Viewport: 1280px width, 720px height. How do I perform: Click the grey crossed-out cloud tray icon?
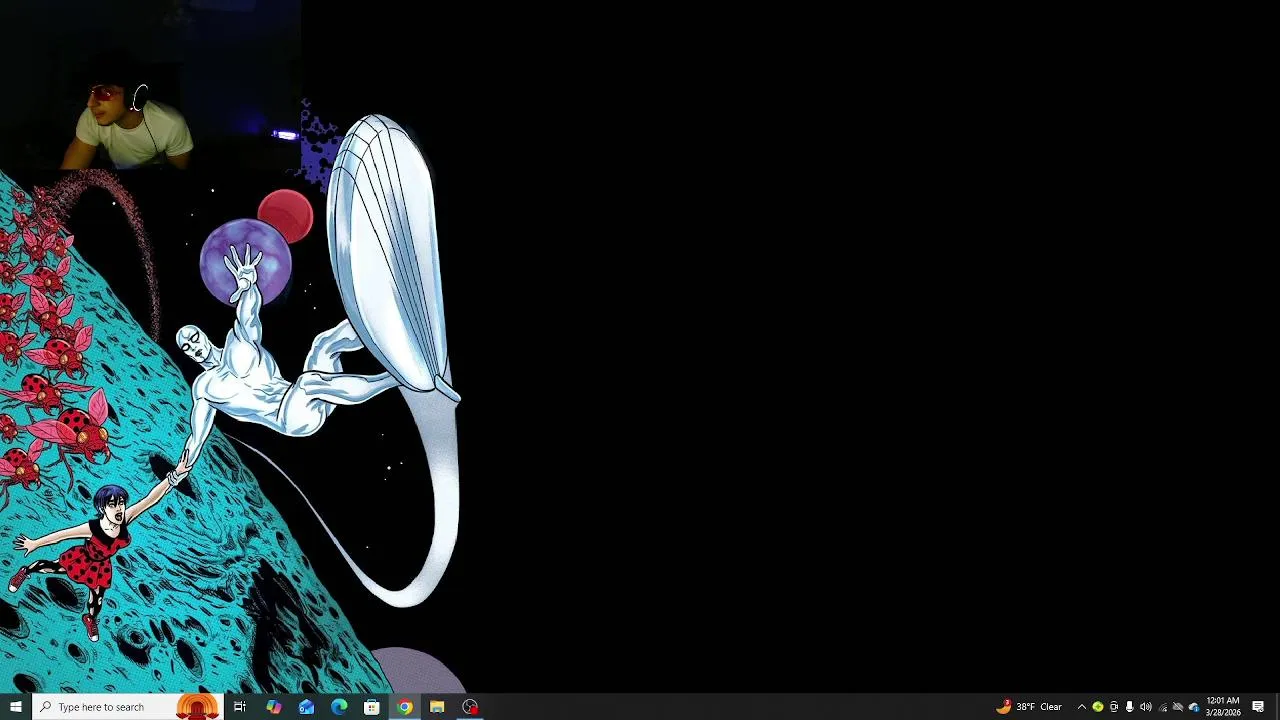1178,707
